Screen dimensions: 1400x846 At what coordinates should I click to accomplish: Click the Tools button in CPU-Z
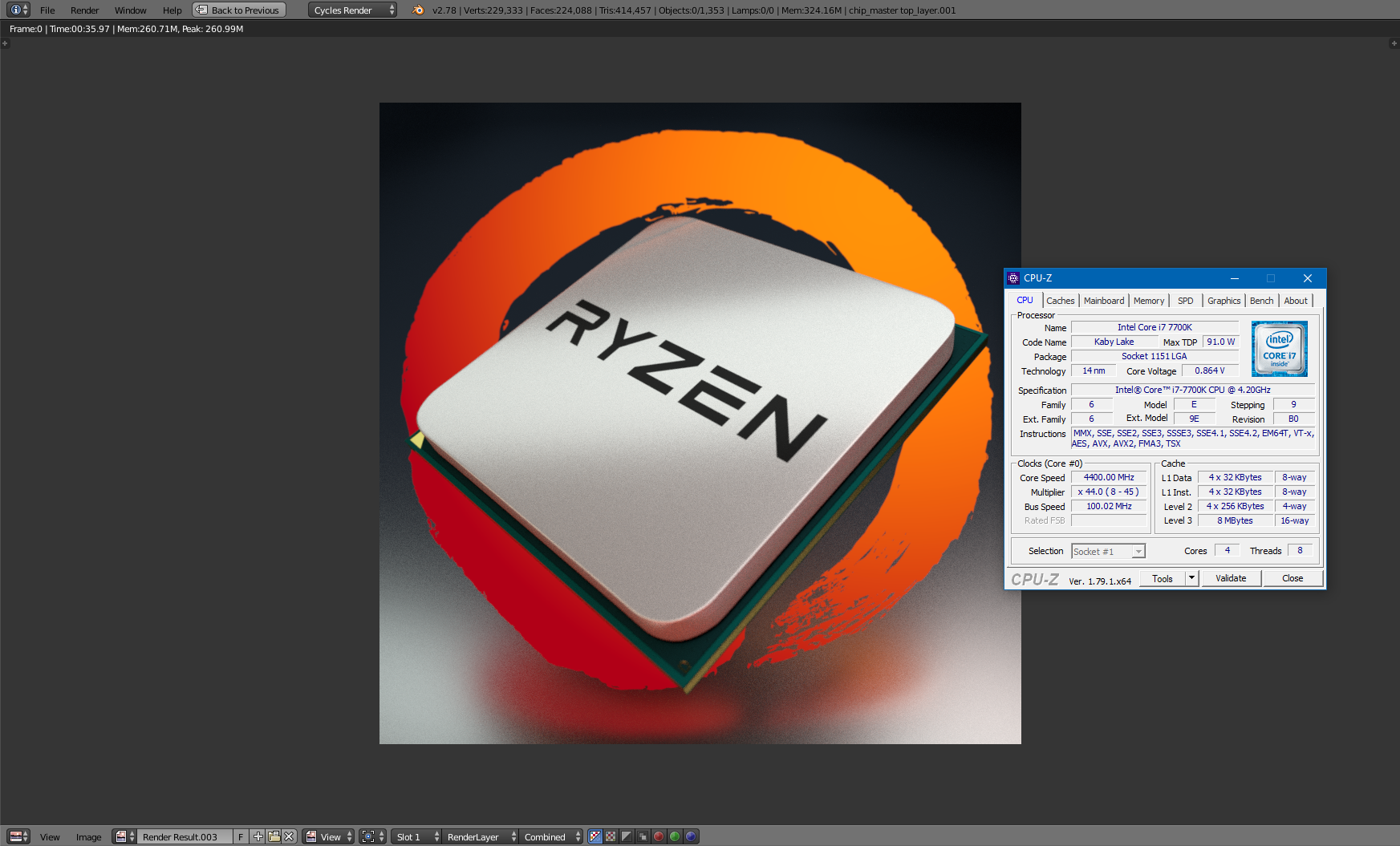click(x=1162, y=578)
